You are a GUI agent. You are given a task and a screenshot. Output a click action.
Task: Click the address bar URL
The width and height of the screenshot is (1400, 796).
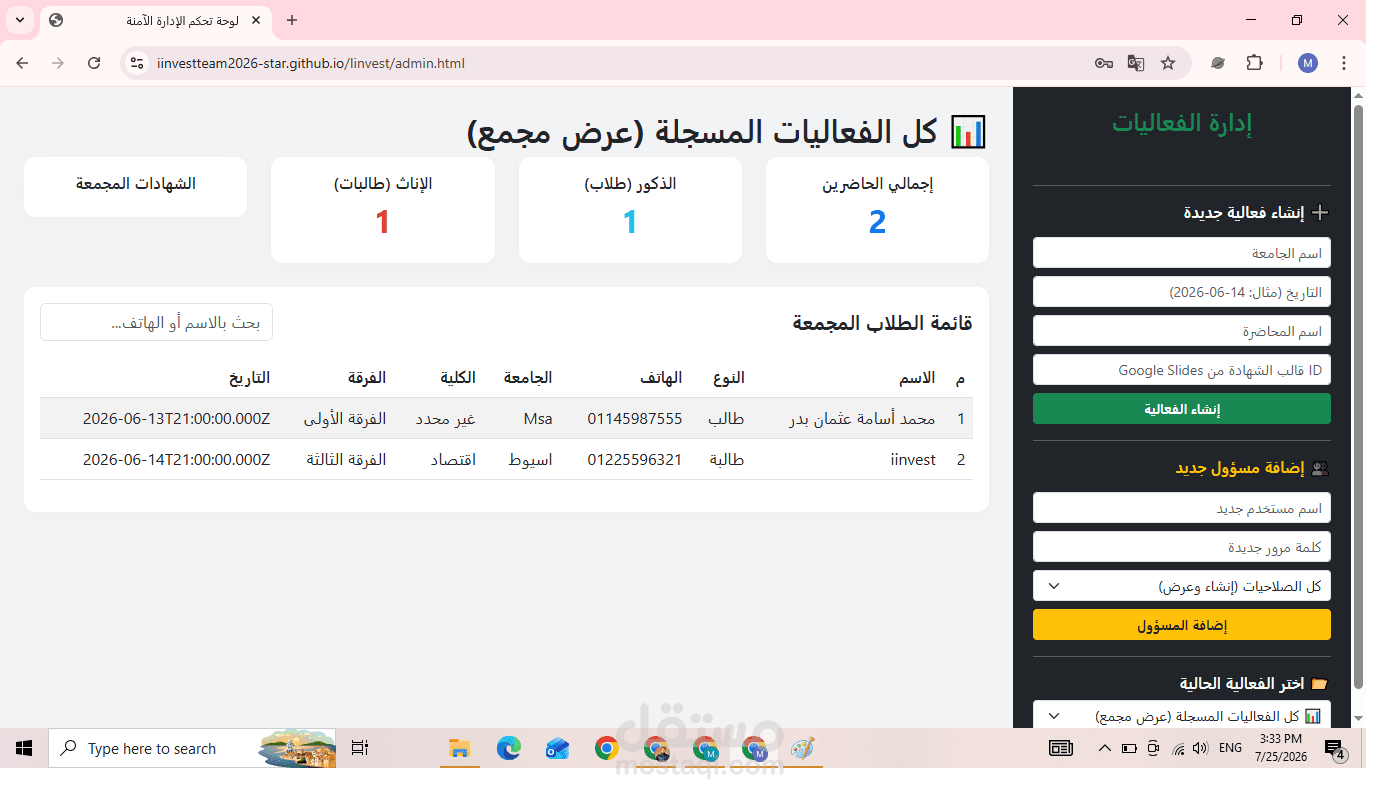pyautogui.click(x=310, y=63)
